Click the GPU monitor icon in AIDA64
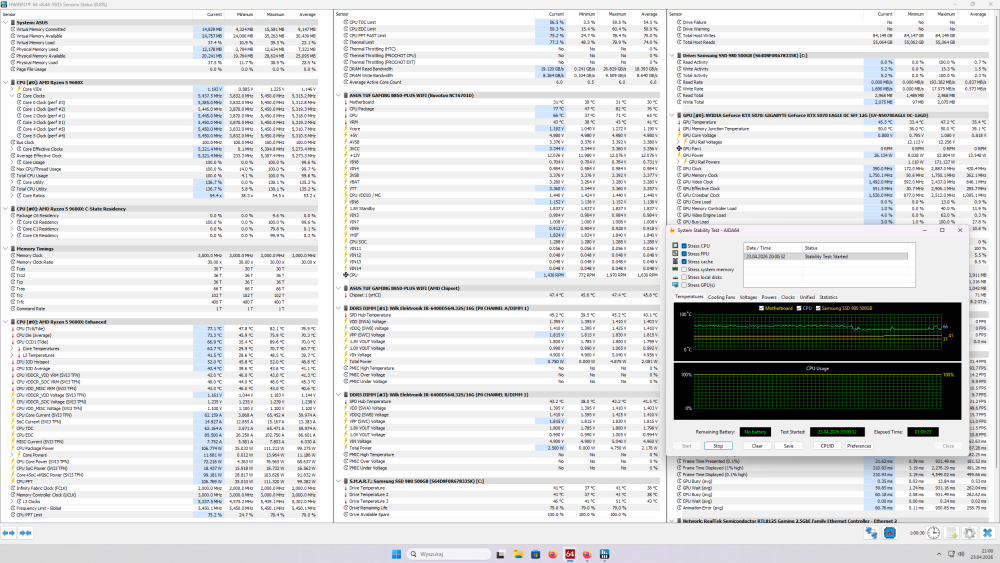 pyautogui.click(x=675, y=285)
